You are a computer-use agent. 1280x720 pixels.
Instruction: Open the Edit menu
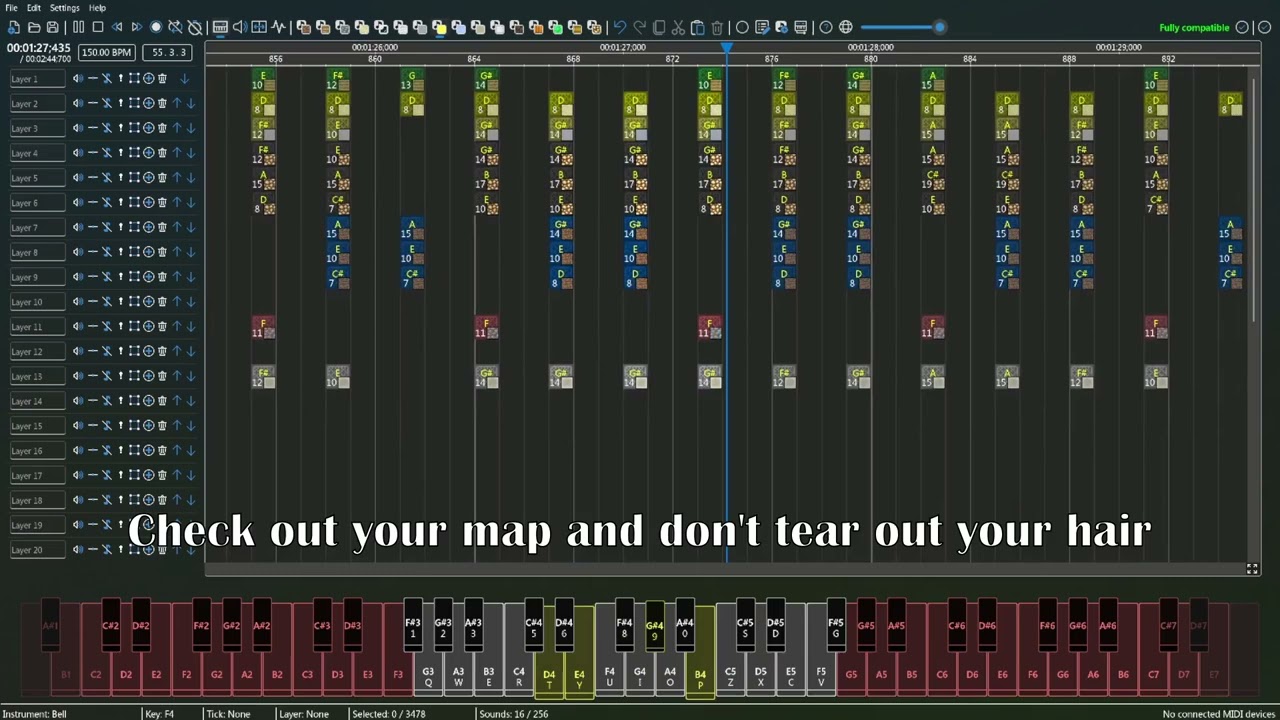point(34,8)
